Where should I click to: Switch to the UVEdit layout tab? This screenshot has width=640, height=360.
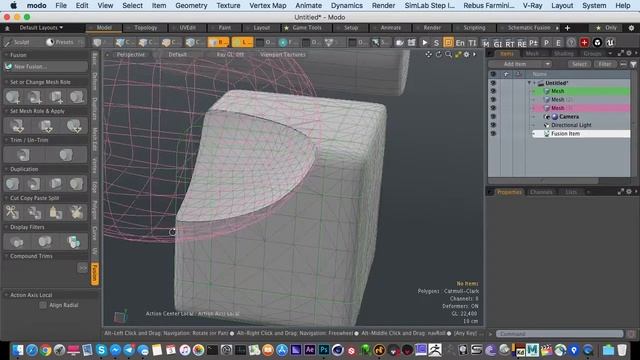click(x=187, y=28)
